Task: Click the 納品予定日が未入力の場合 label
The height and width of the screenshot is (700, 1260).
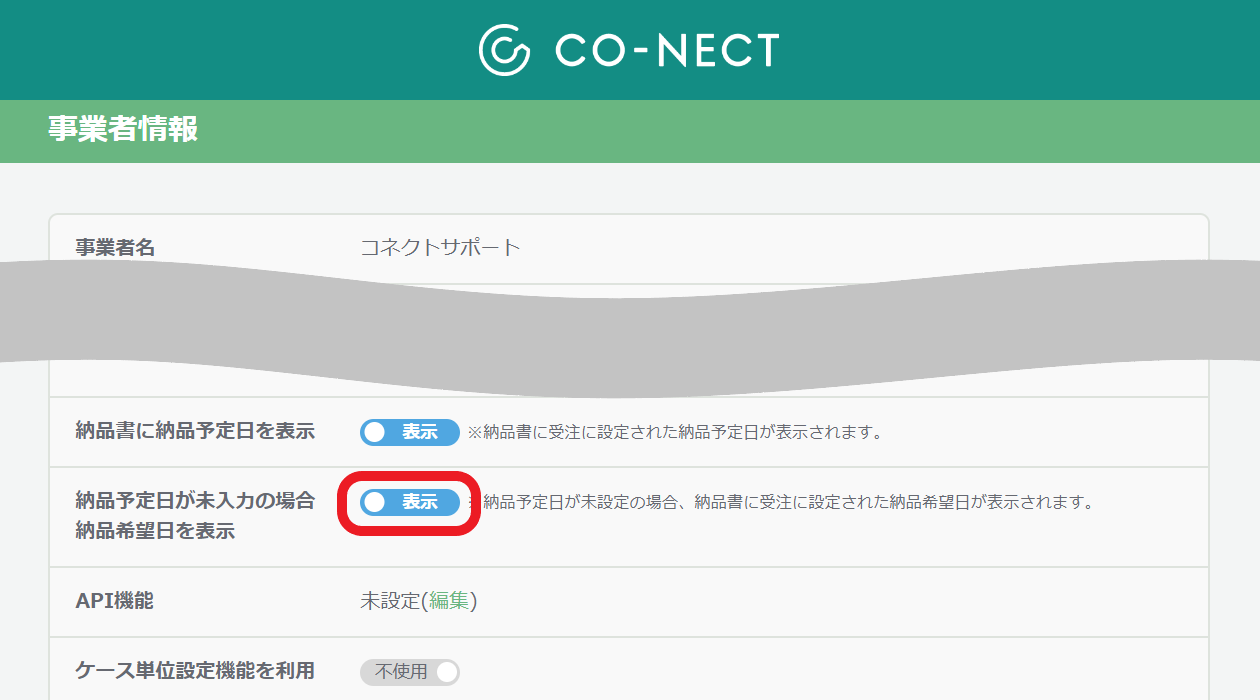Action: 195,501
